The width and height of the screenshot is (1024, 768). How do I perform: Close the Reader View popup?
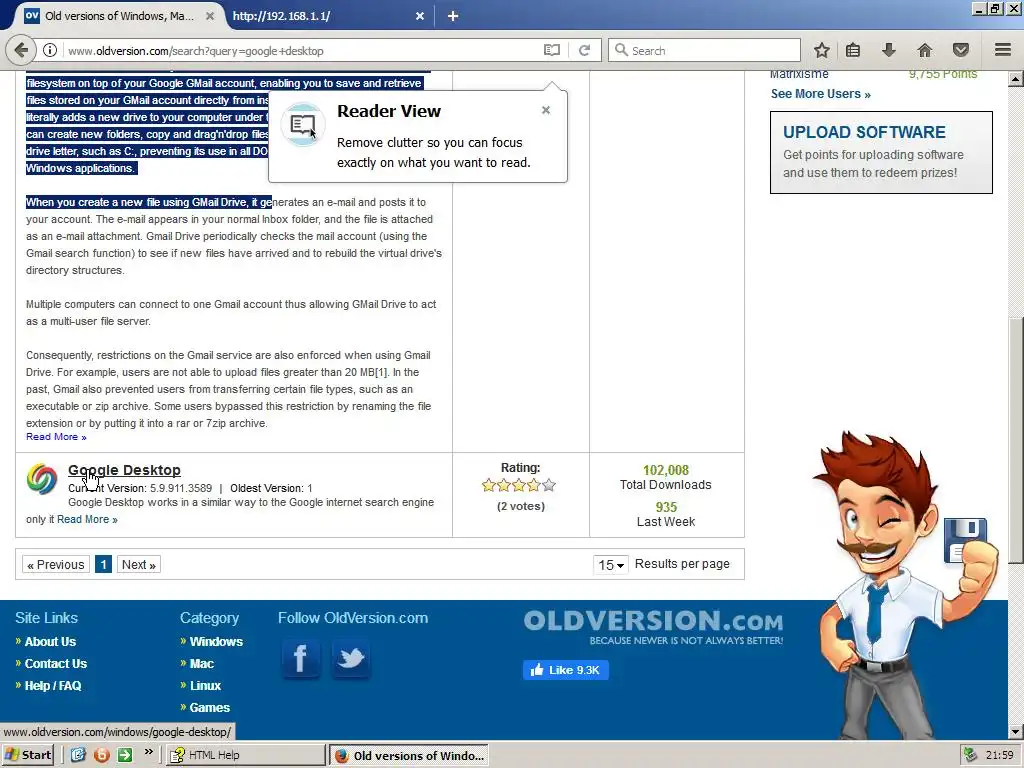546,110
